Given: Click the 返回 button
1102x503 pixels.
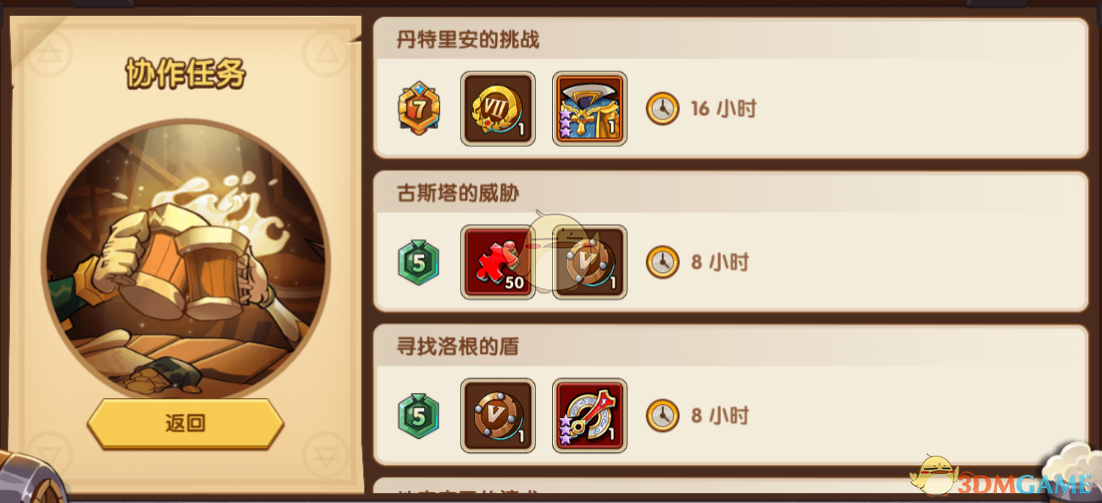Looking at the screenshot, I should (186, 424).
